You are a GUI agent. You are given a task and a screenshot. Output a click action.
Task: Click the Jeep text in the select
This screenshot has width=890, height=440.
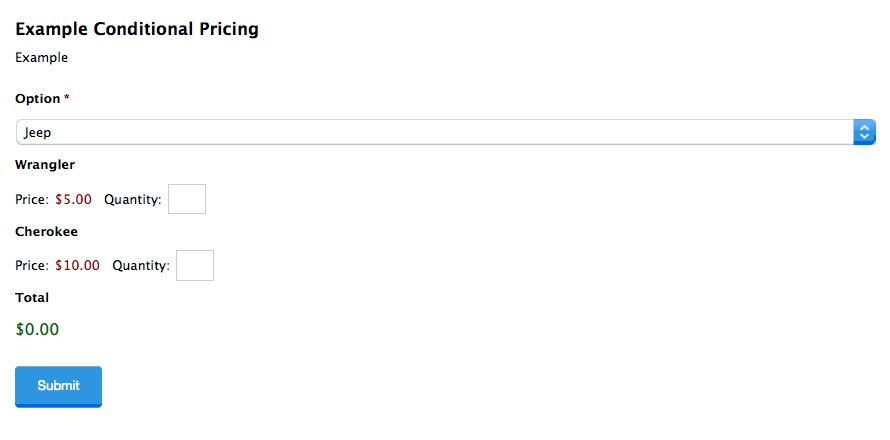click(37, 133)
